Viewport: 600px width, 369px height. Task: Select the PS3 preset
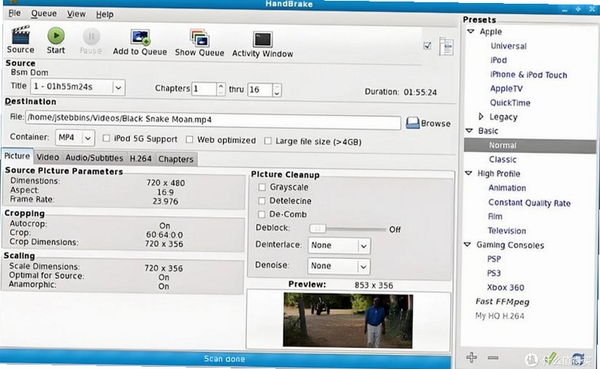click(494, 273)
